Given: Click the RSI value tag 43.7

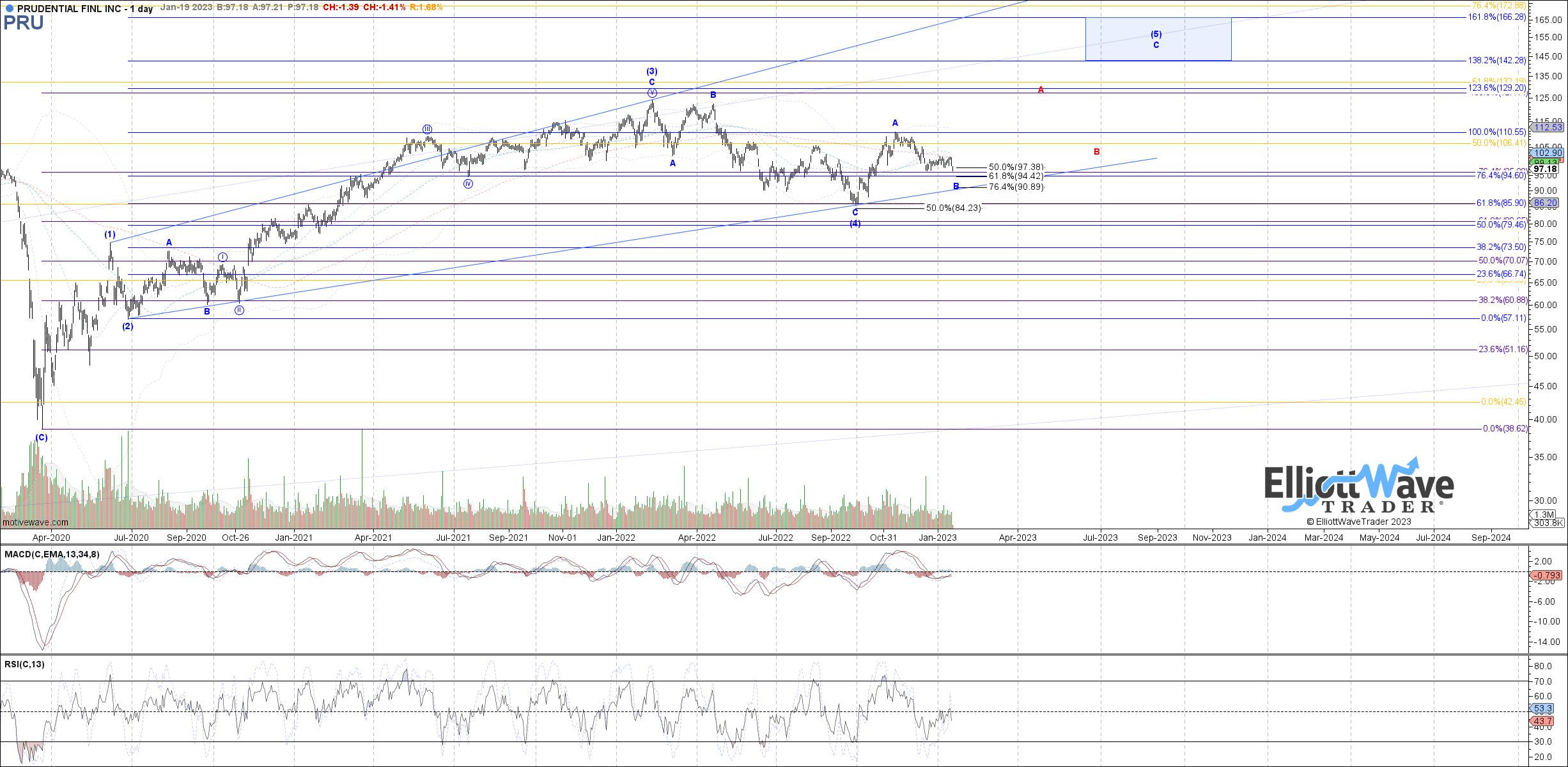Looking at the screenshot, I should [1542, 722].
